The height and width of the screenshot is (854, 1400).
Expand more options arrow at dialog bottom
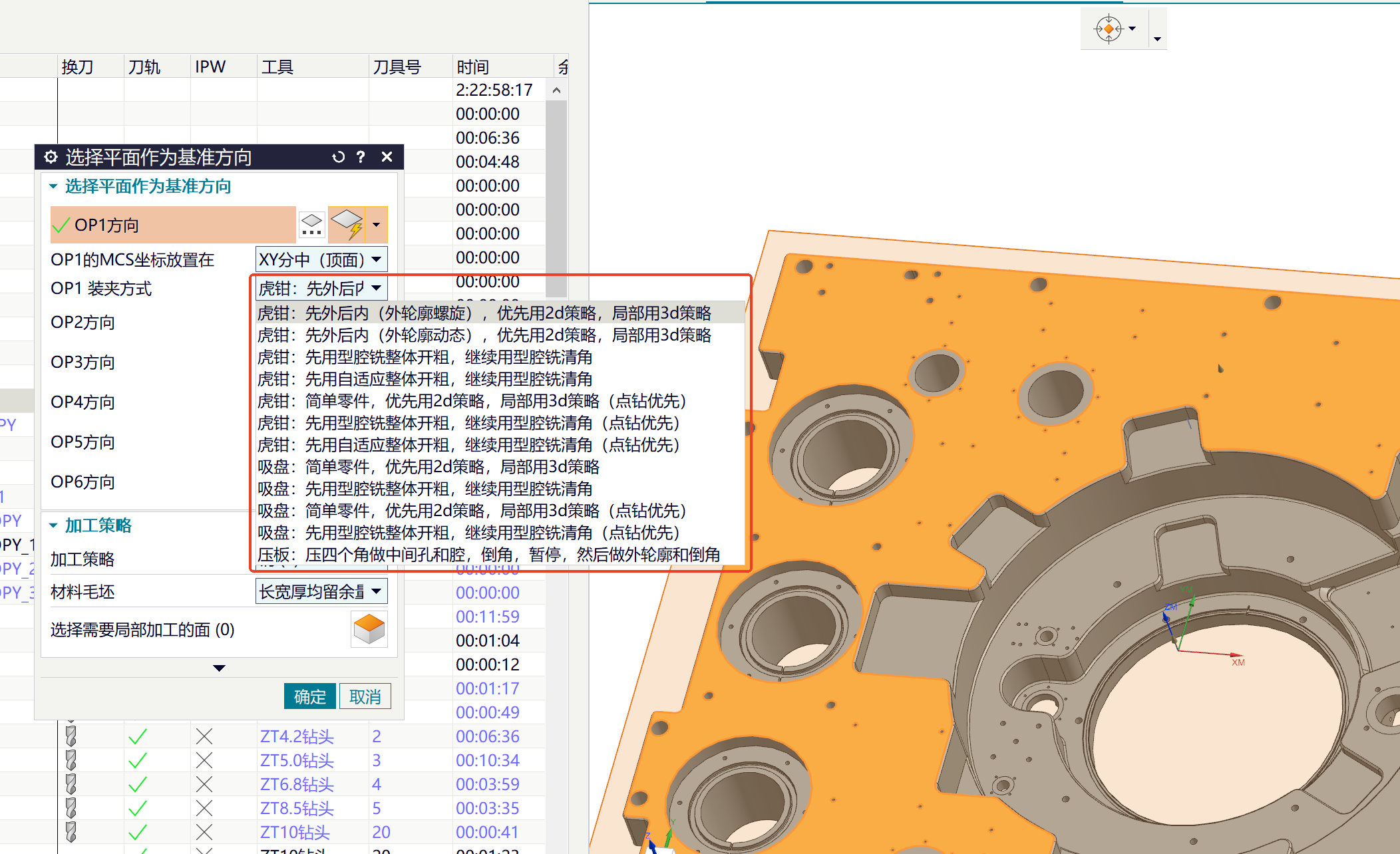point(219,668)
